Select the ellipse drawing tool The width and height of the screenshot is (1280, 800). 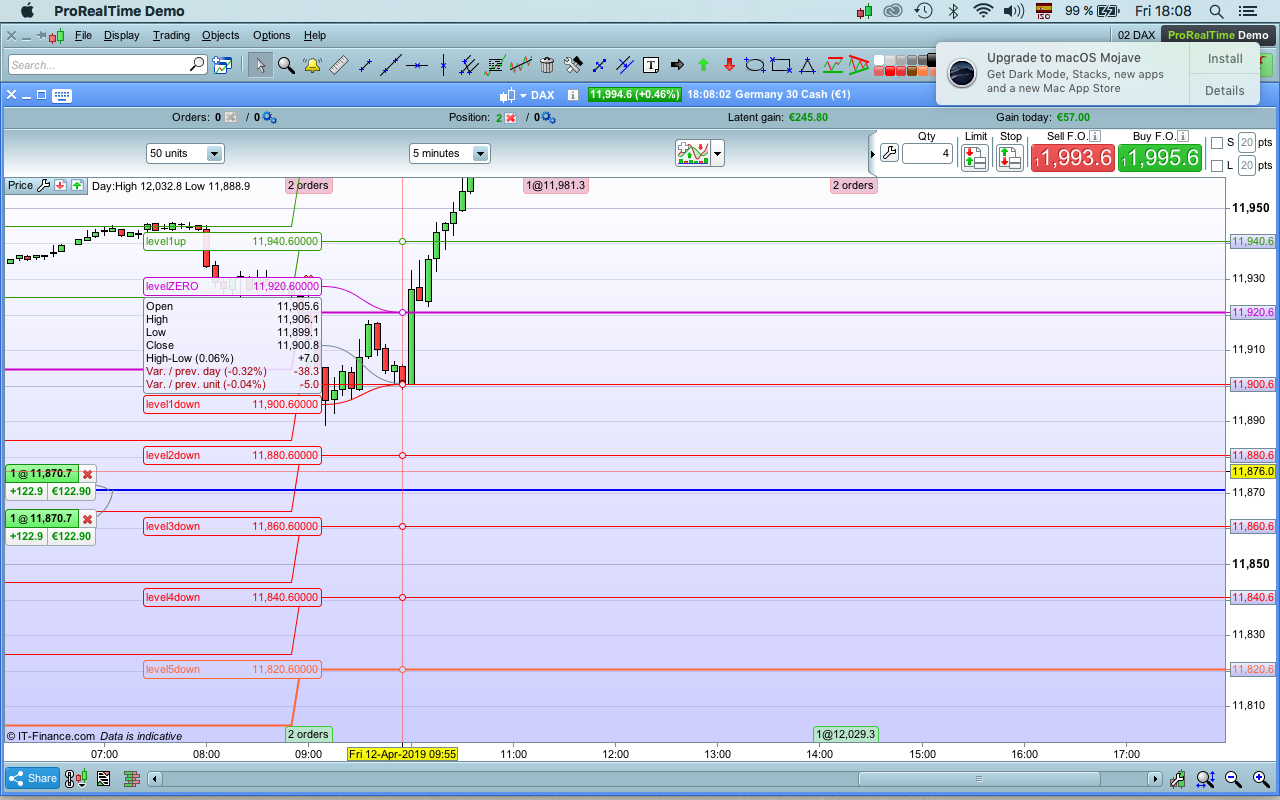coord(755,65)
